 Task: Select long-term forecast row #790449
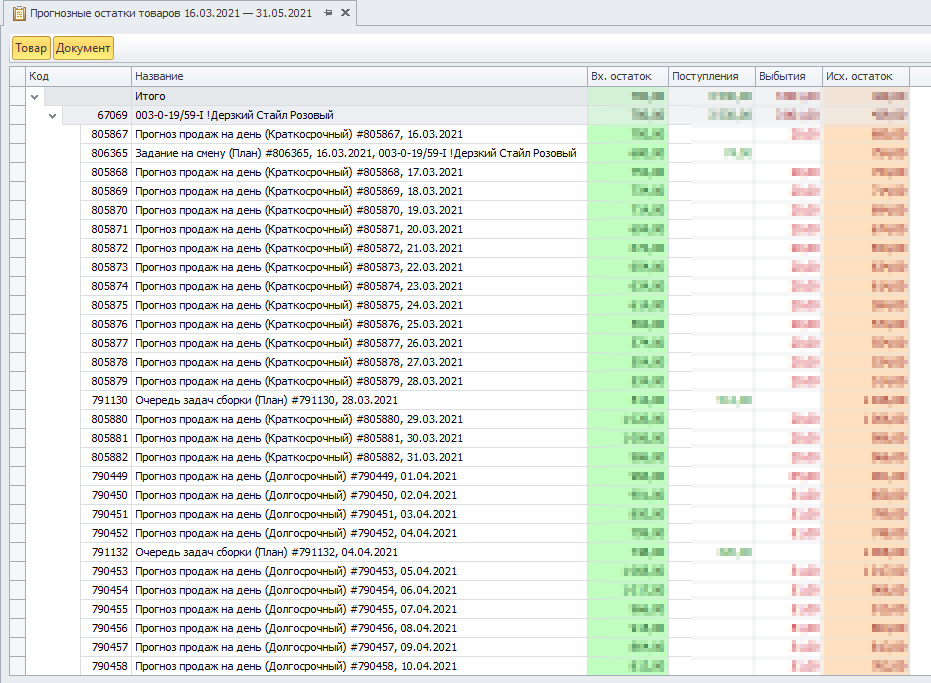pos(296,476)
